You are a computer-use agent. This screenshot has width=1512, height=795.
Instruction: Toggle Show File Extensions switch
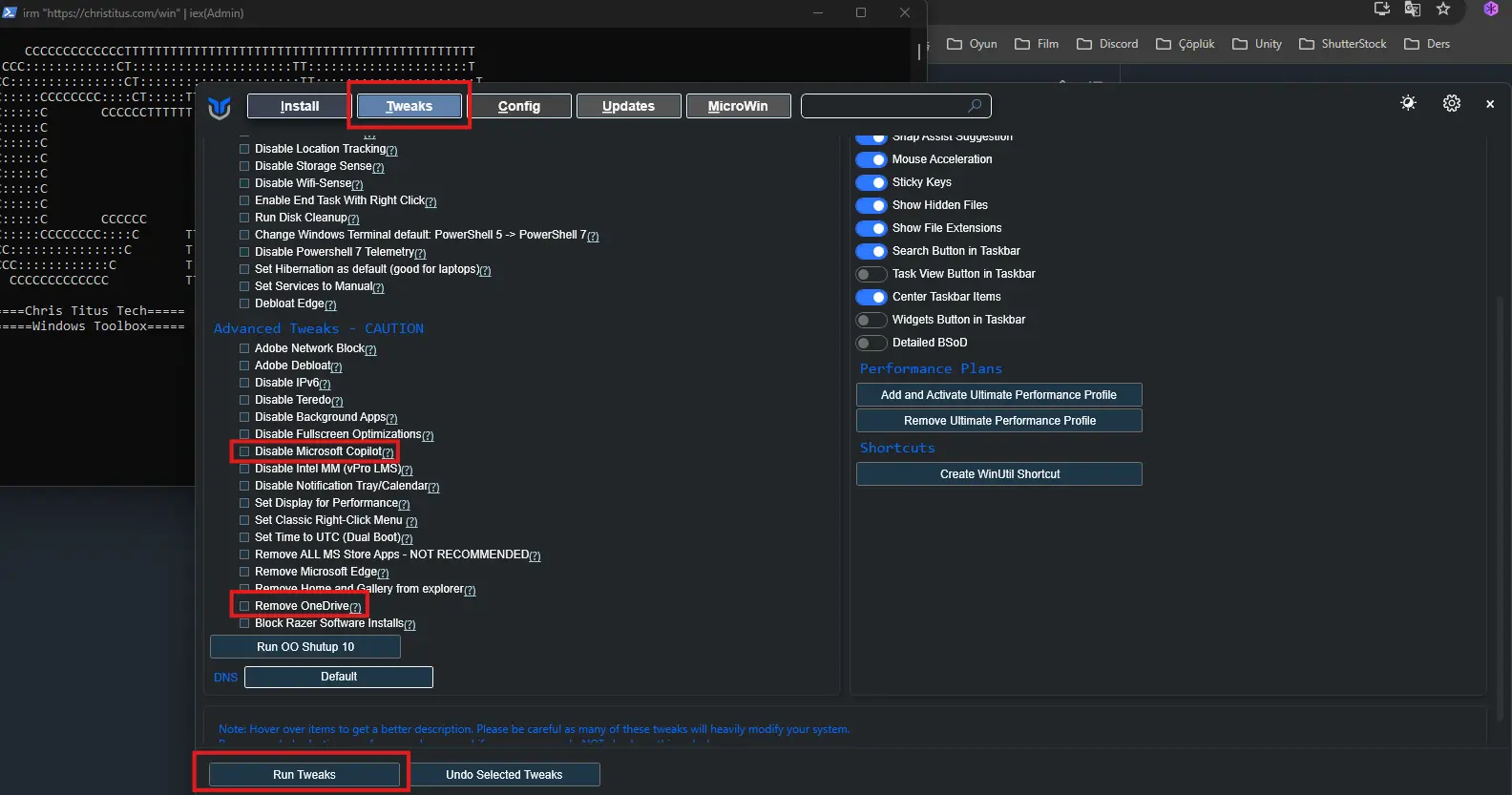(x=871, y=228)
